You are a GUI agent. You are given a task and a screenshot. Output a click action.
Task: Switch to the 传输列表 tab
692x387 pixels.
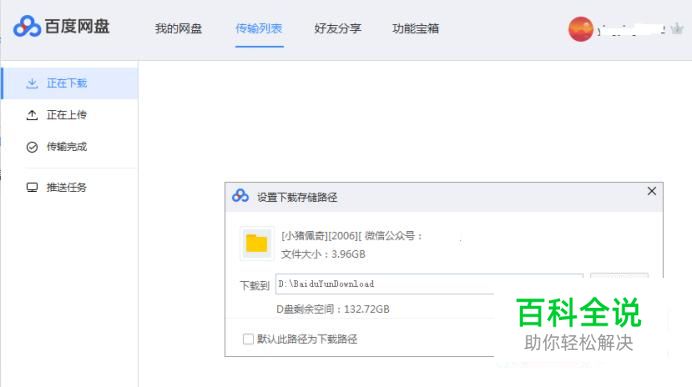pyautogui.click(x=259, y=29)
